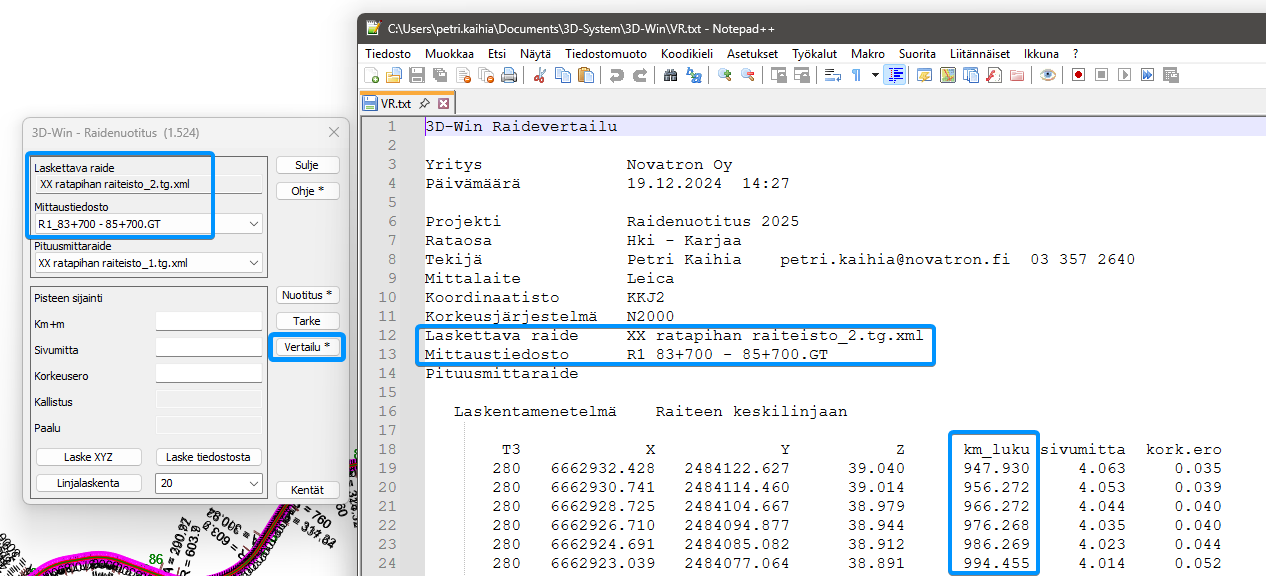Expand the Mittaustiedosto dropdown
Image resolution: width=1266 pixels, height=576 pixels.
(x=253, y=224)
